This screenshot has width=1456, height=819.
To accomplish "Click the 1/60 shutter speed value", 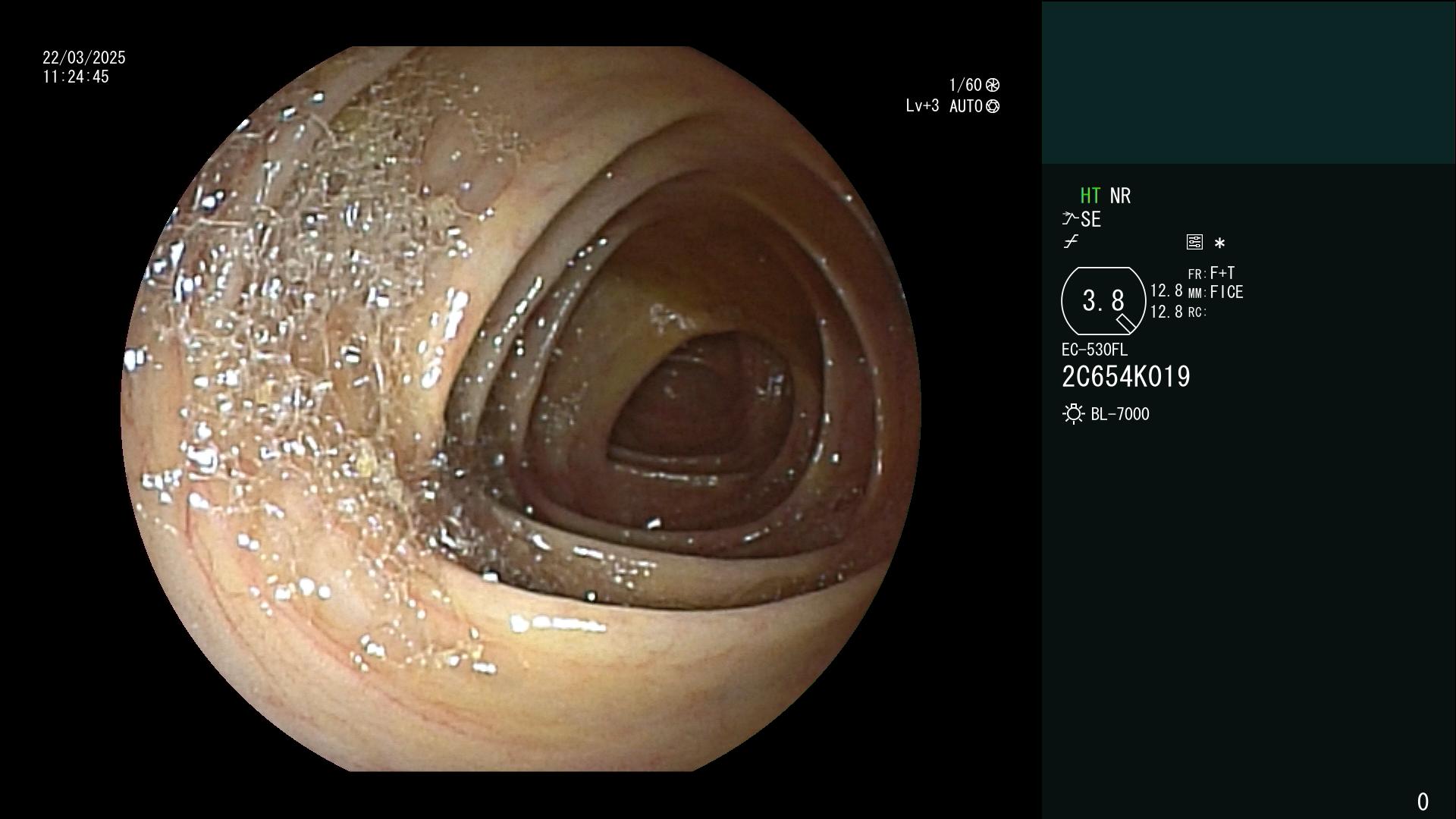I will click(965, 85).
